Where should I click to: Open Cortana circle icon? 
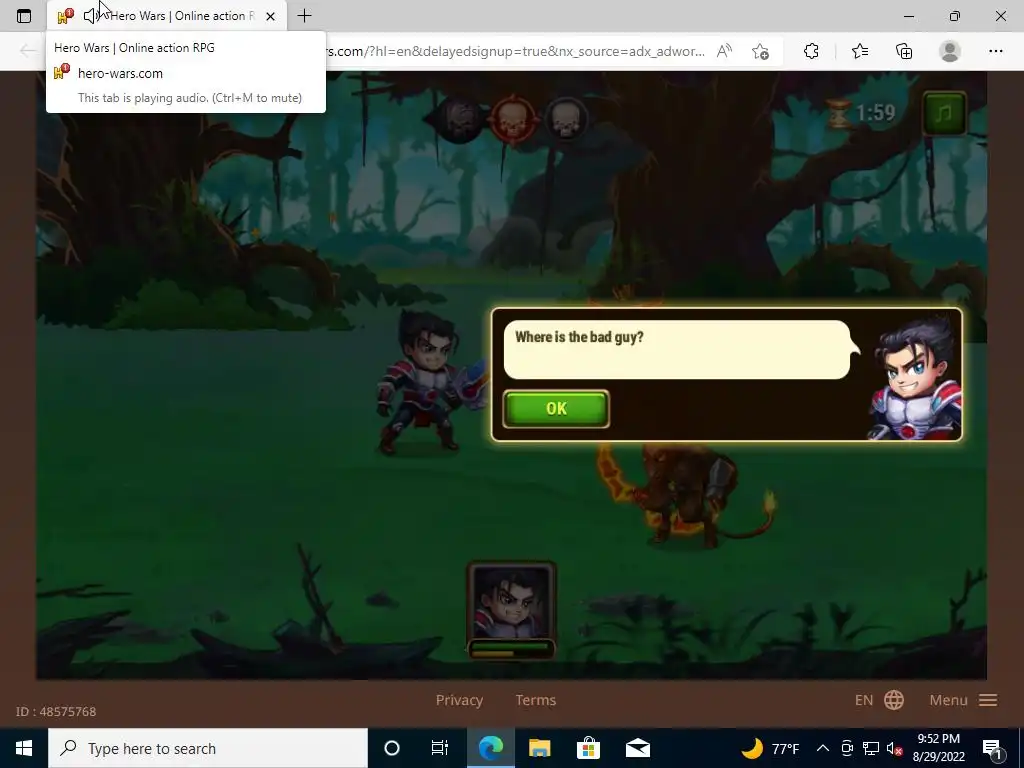coord(392,748)
